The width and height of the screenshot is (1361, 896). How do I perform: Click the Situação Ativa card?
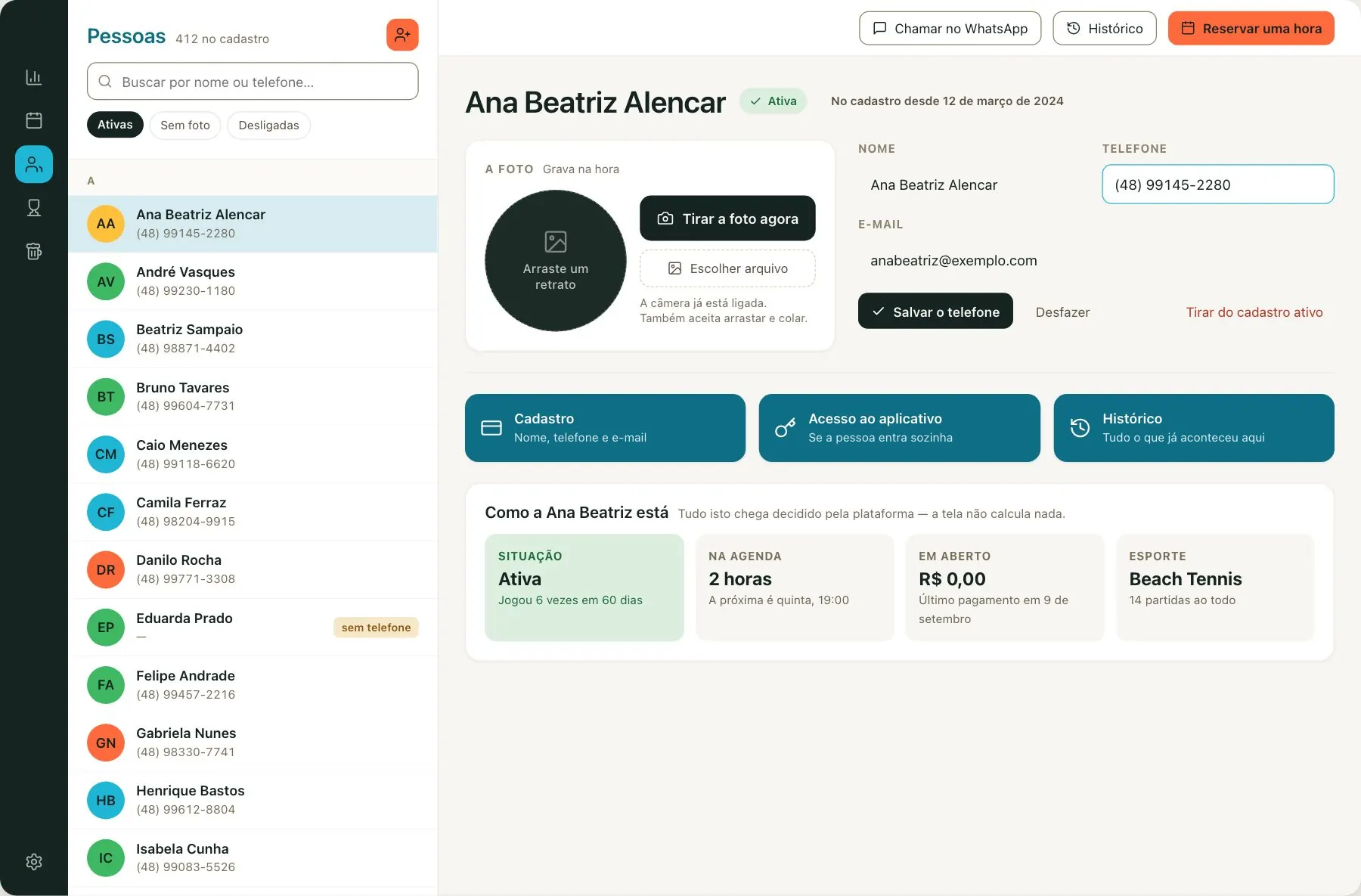tap(584, 588)
